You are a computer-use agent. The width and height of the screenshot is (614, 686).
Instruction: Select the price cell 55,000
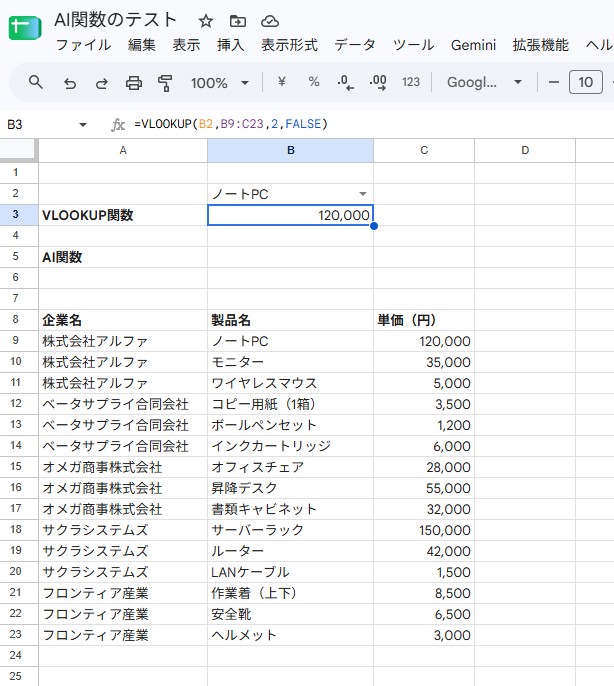(424, 488)
